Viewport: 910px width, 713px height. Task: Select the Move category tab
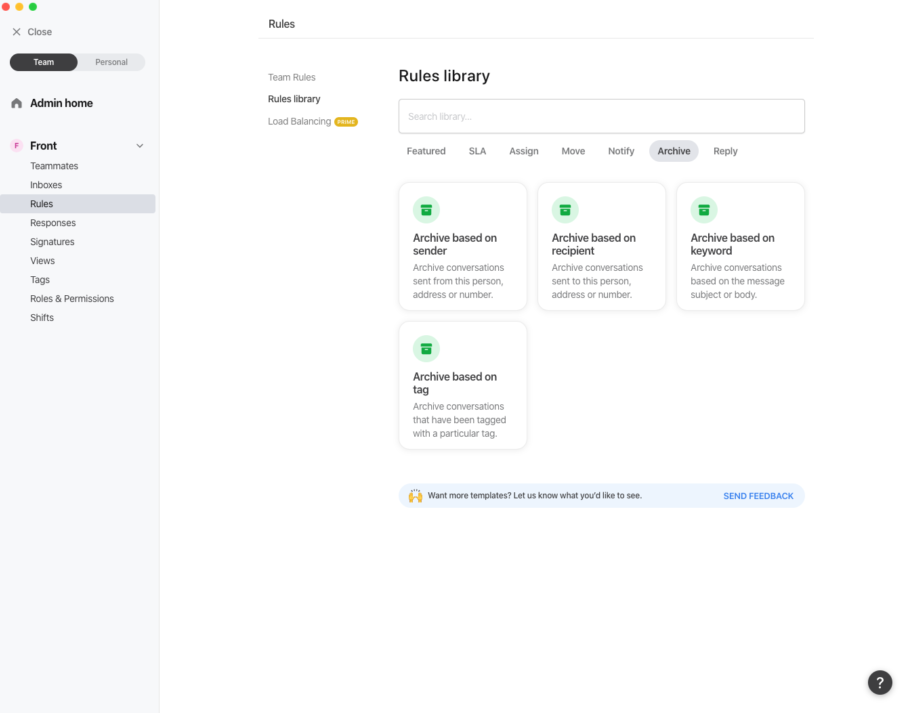(573, 151)
